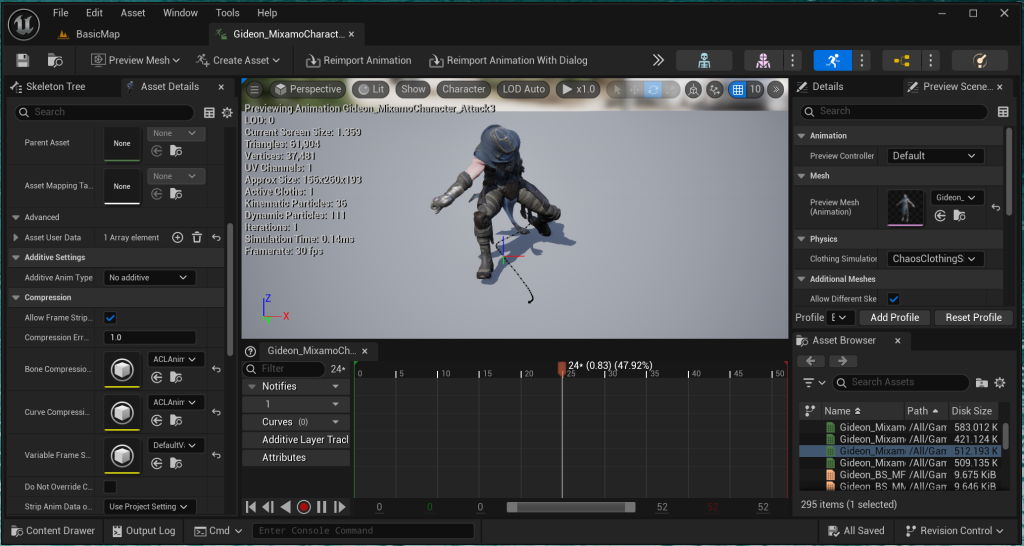Screen dimensions: 1024x546
Task: Reset Bone Compression setting to default
Action: tap(216, 369)
